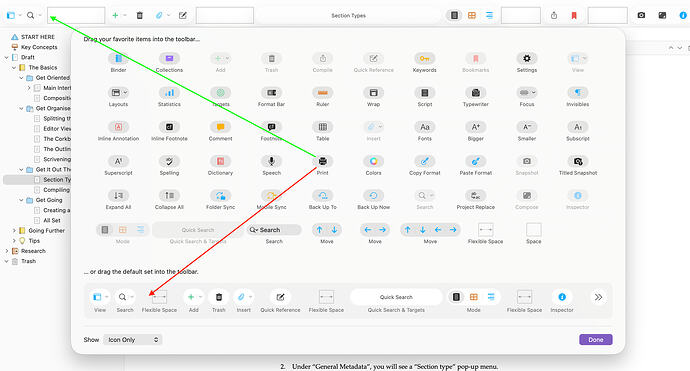Click the Search field in the palette
Viewport: 690px width, 371px height.
274,230
